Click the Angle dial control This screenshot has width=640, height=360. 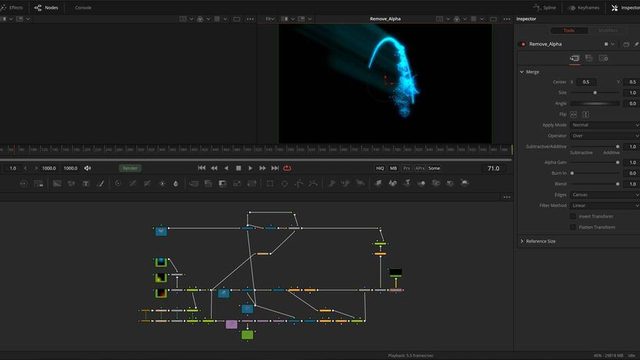click(x=595, y=104)
